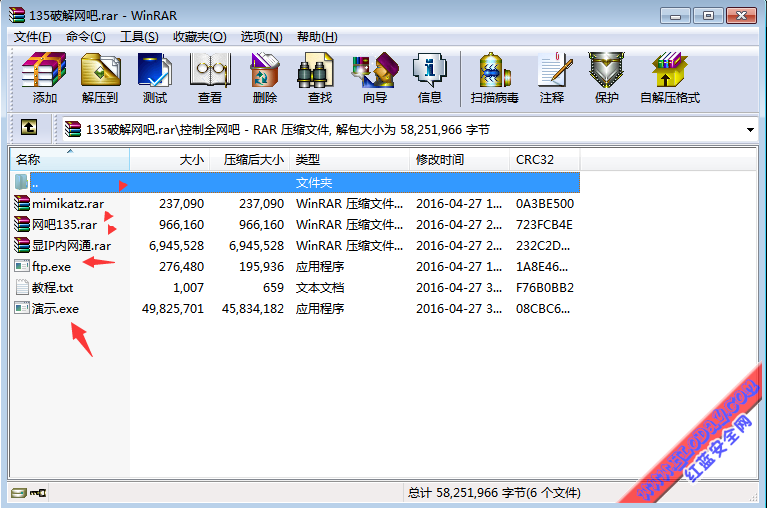Open the 命令(C) menu
Viewport: 767px width, 508px height.
86,37
